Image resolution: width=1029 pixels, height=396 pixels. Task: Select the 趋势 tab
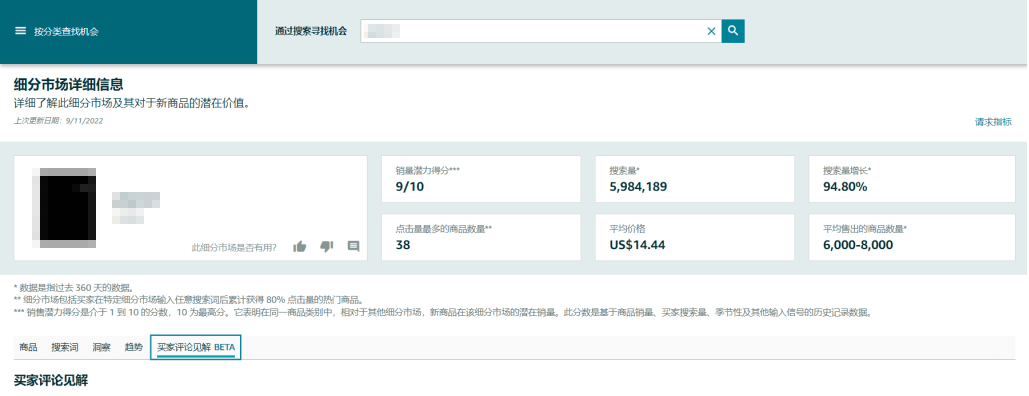[x=133, y=347]
